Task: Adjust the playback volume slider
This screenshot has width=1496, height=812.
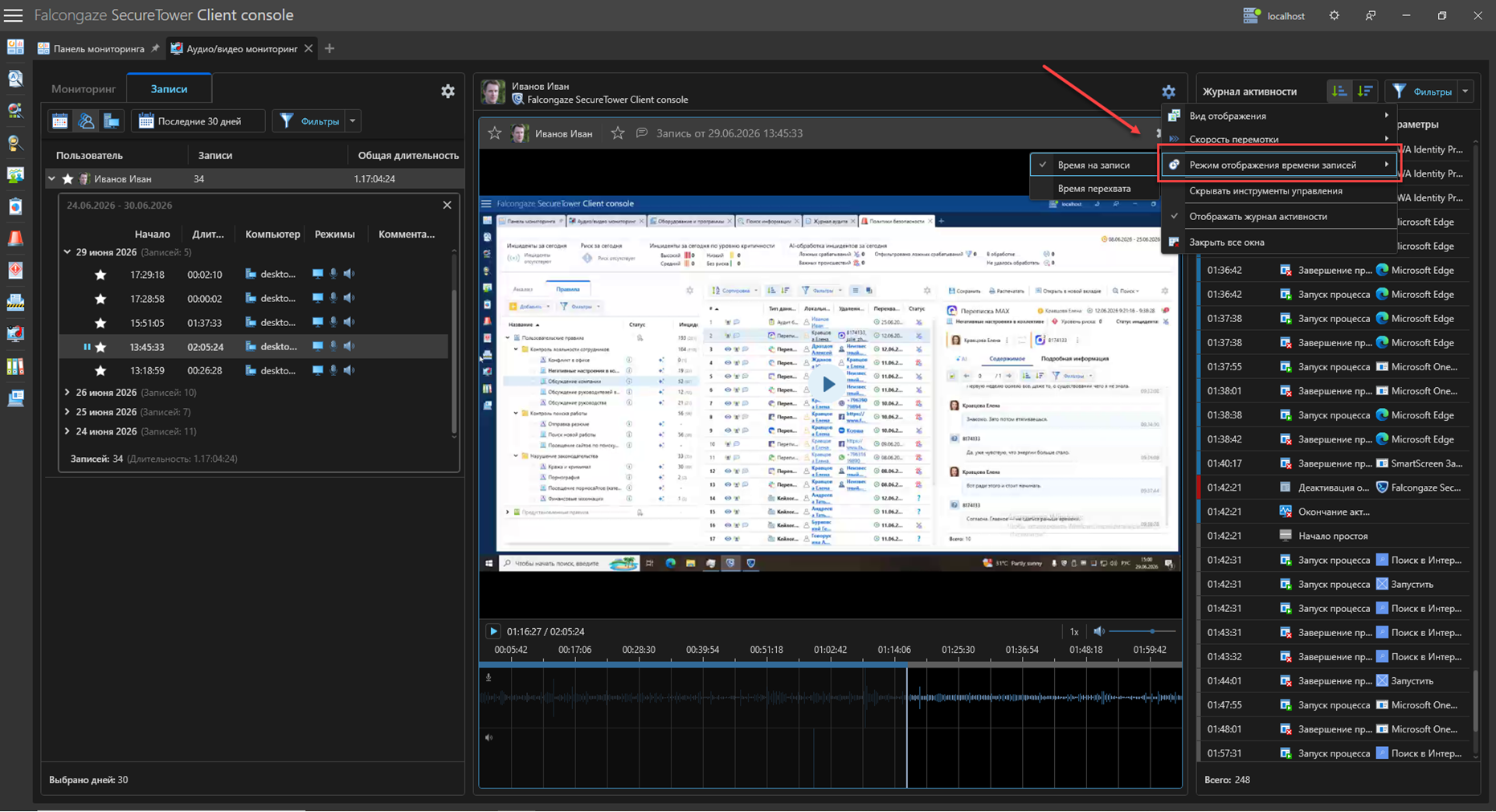Action: coord(1144,631)
